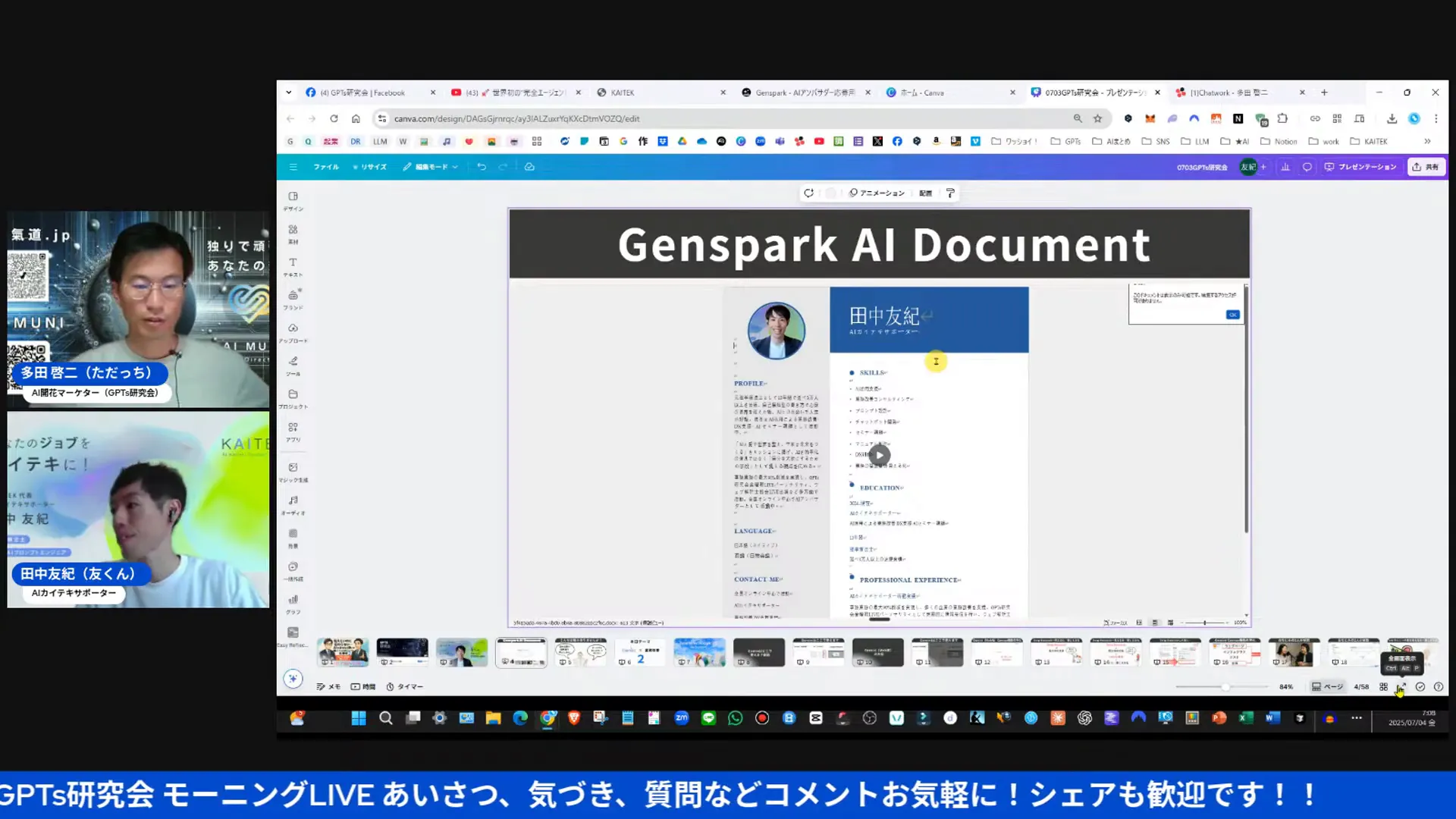Image resolution: width=1456 pixels, height=819 pixels.
Task: Click the checkmark status icon in bottom bar
Action: point(1420,687)
